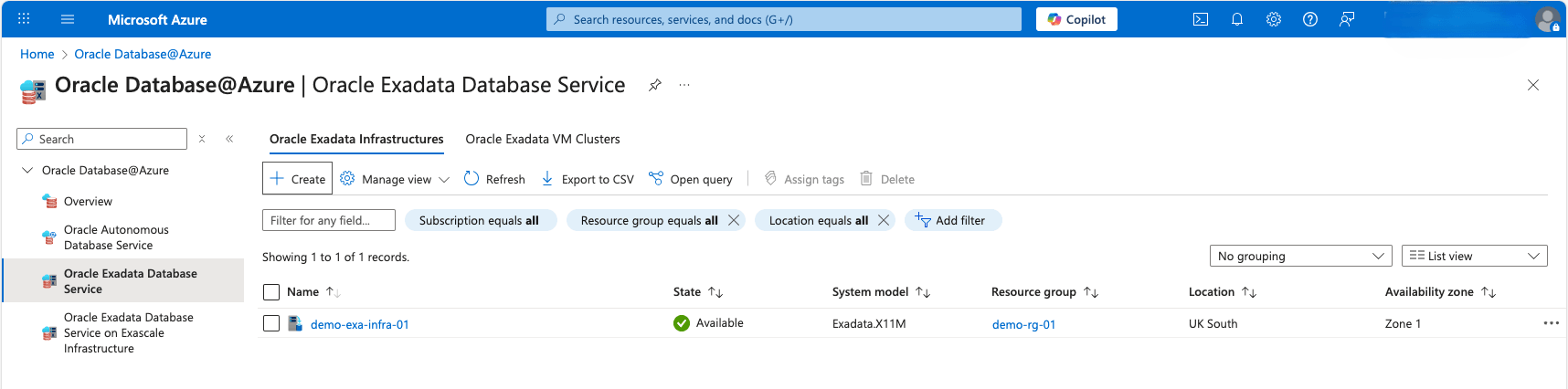Screen dimensions: 1568x389
Task: Click the Create button
Action: pos(298,179)
